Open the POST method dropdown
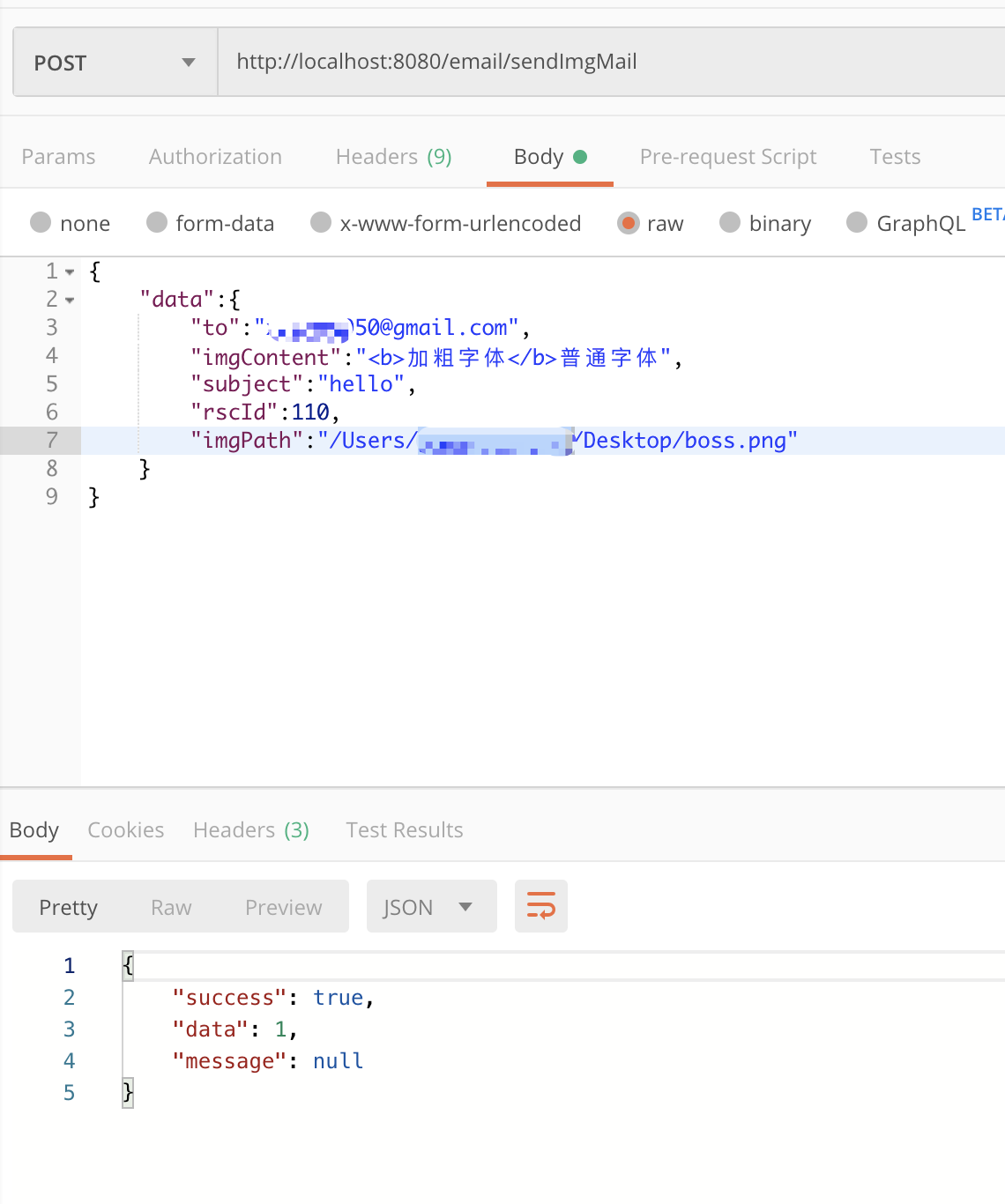 point(115,63)
